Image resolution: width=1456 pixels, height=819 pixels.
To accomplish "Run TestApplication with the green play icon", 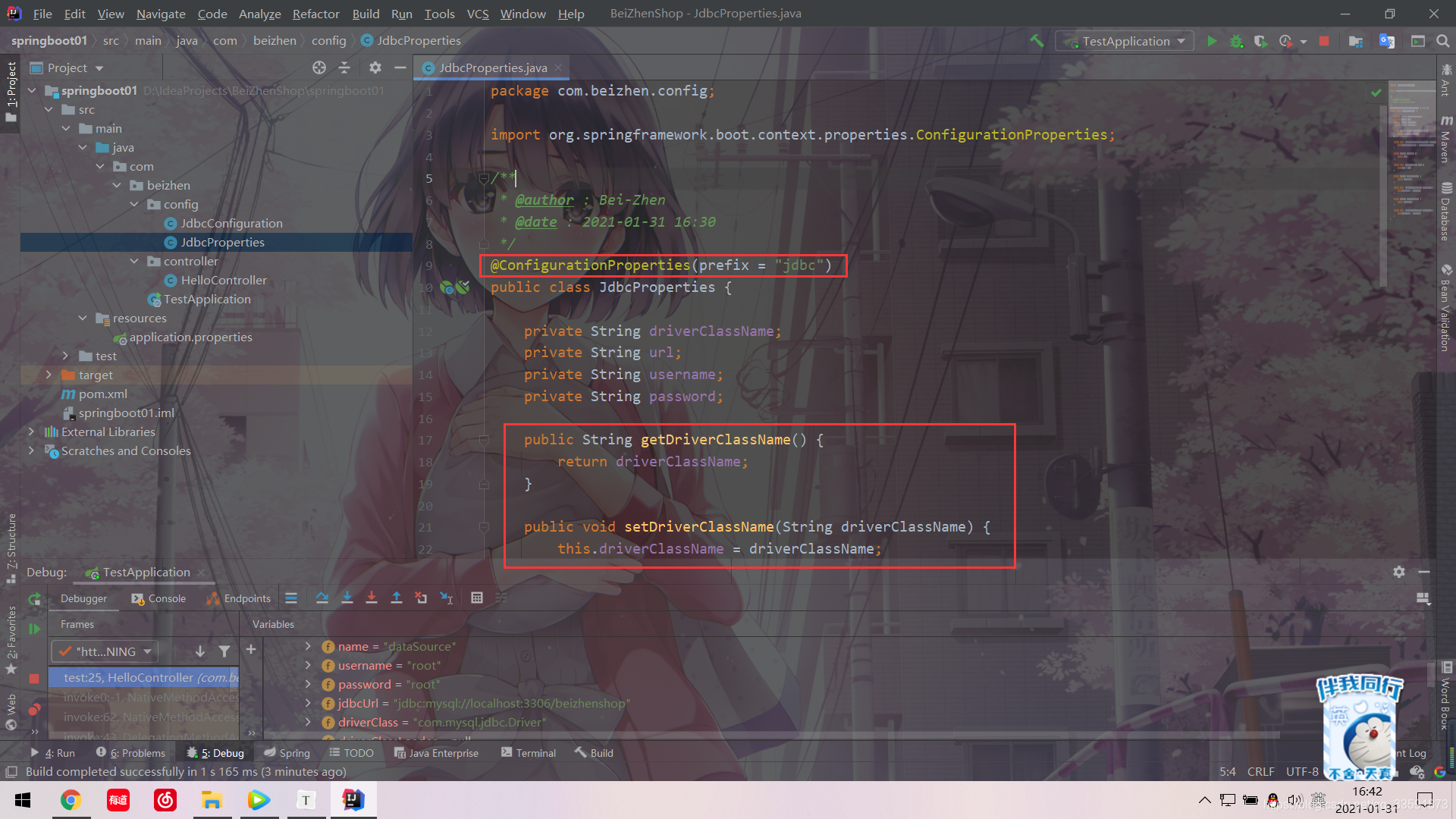I will pos(1212,41).
